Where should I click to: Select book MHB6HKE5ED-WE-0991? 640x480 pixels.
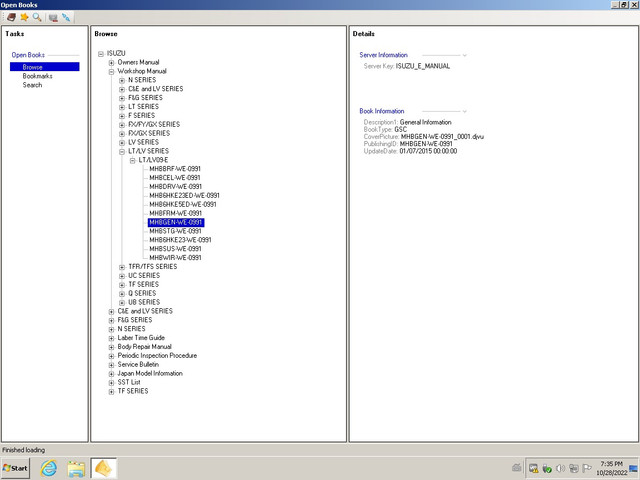(x=182, y=204)
